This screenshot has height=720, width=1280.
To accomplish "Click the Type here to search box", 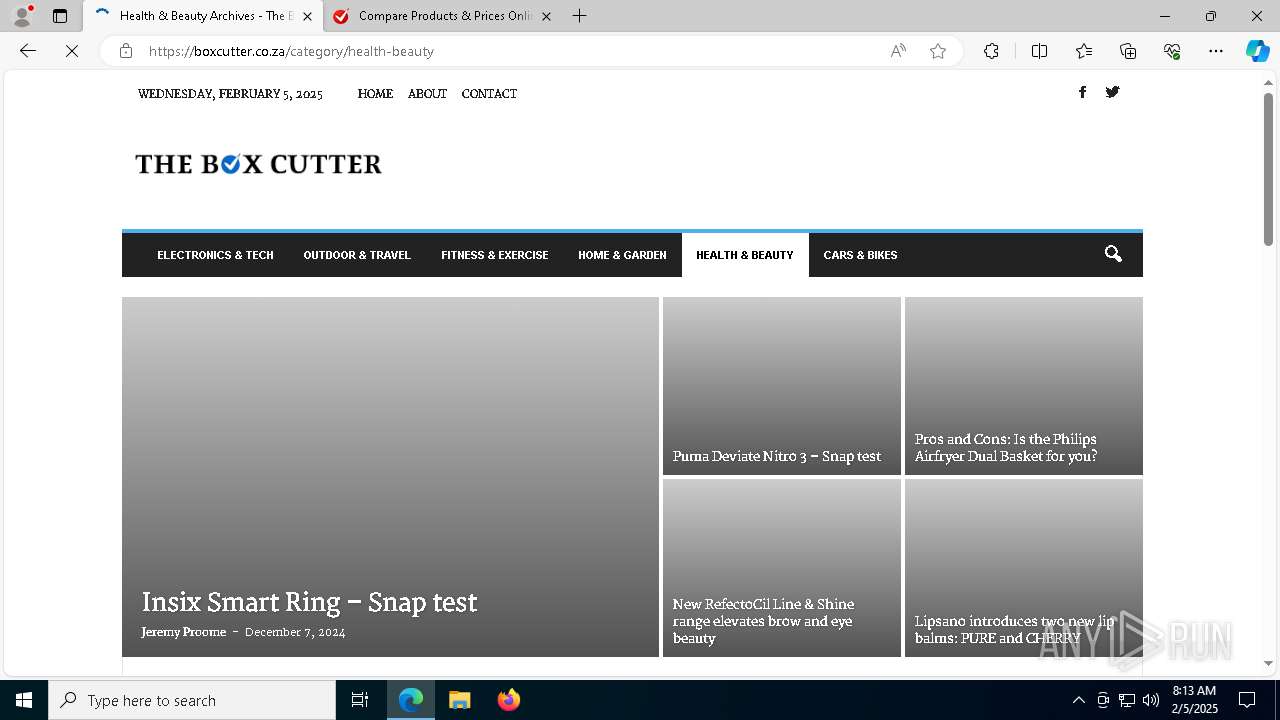I will pos(192,700).
